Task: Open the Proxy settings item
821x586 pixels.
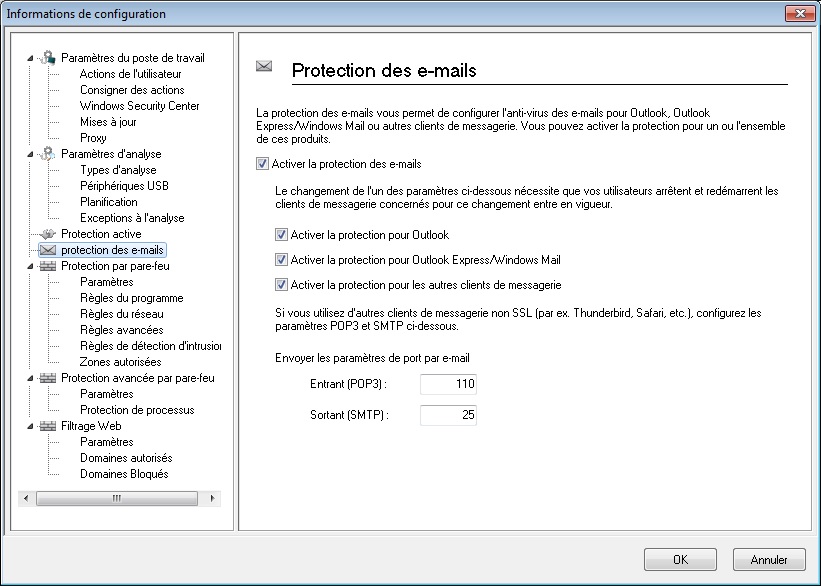Action: click(93, 138)
